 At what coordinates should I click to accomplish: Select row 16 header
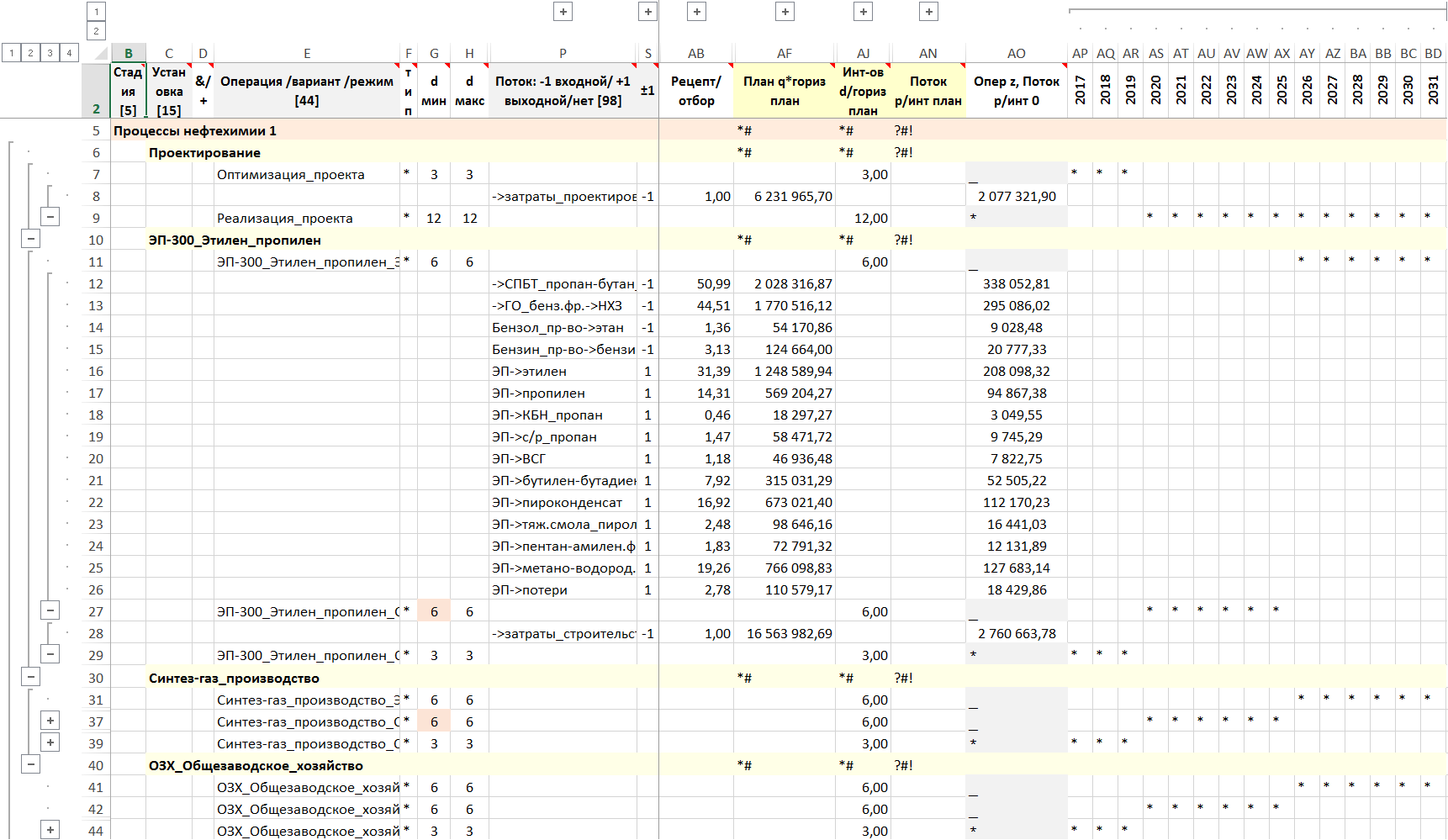click(x=96, y=371)
